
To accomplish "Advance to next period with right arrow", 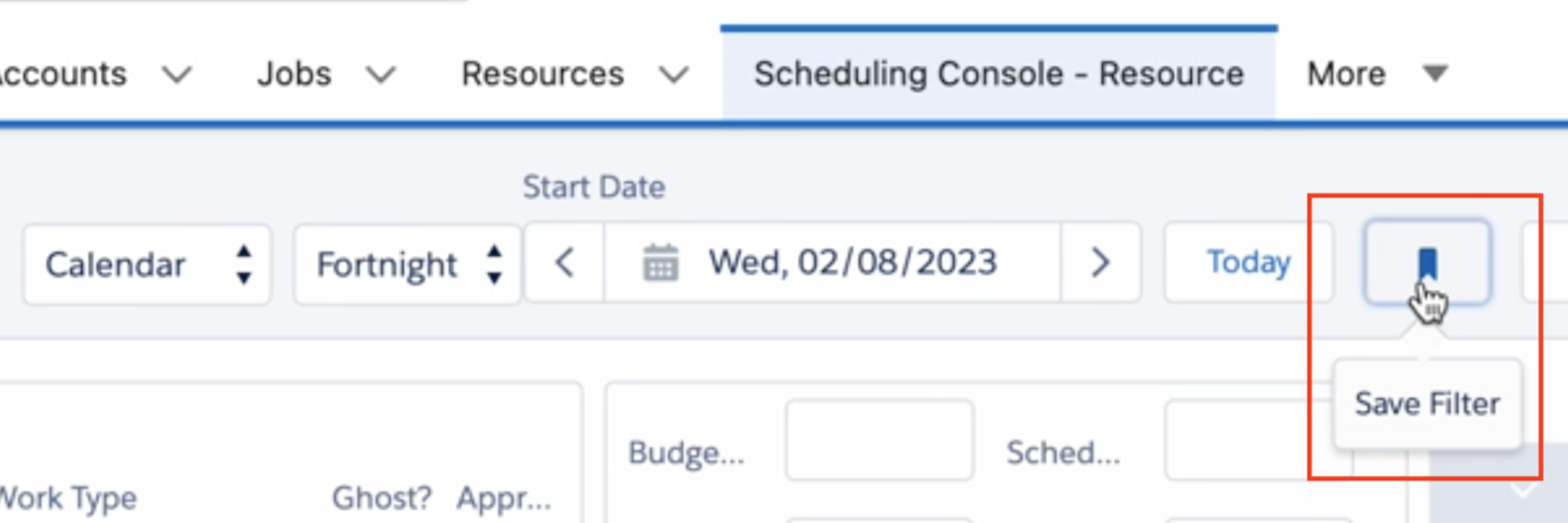I will pos(1100,262).
